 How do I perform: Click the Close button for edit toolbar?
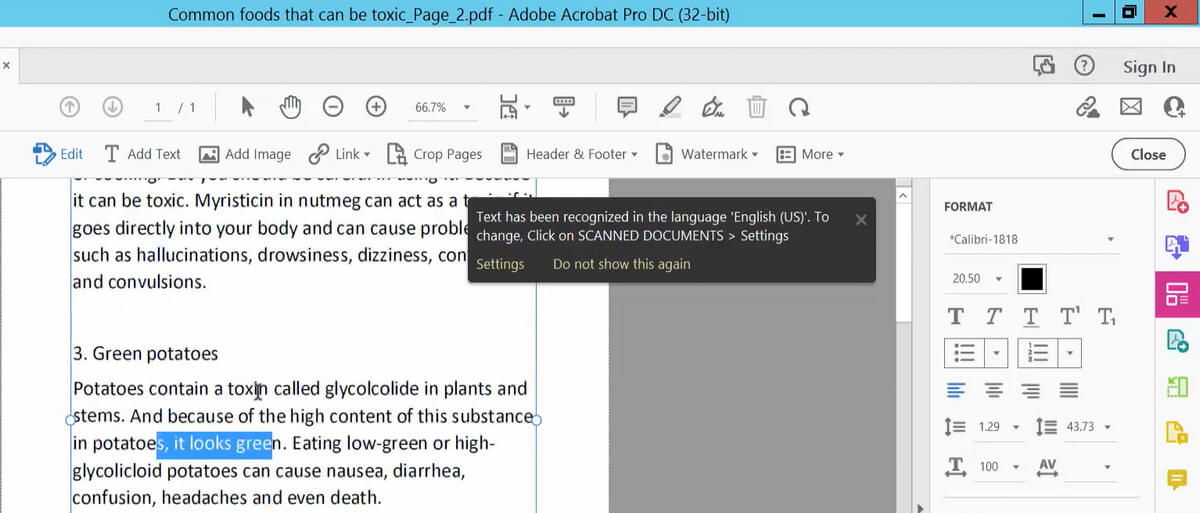coord(1147,154)
